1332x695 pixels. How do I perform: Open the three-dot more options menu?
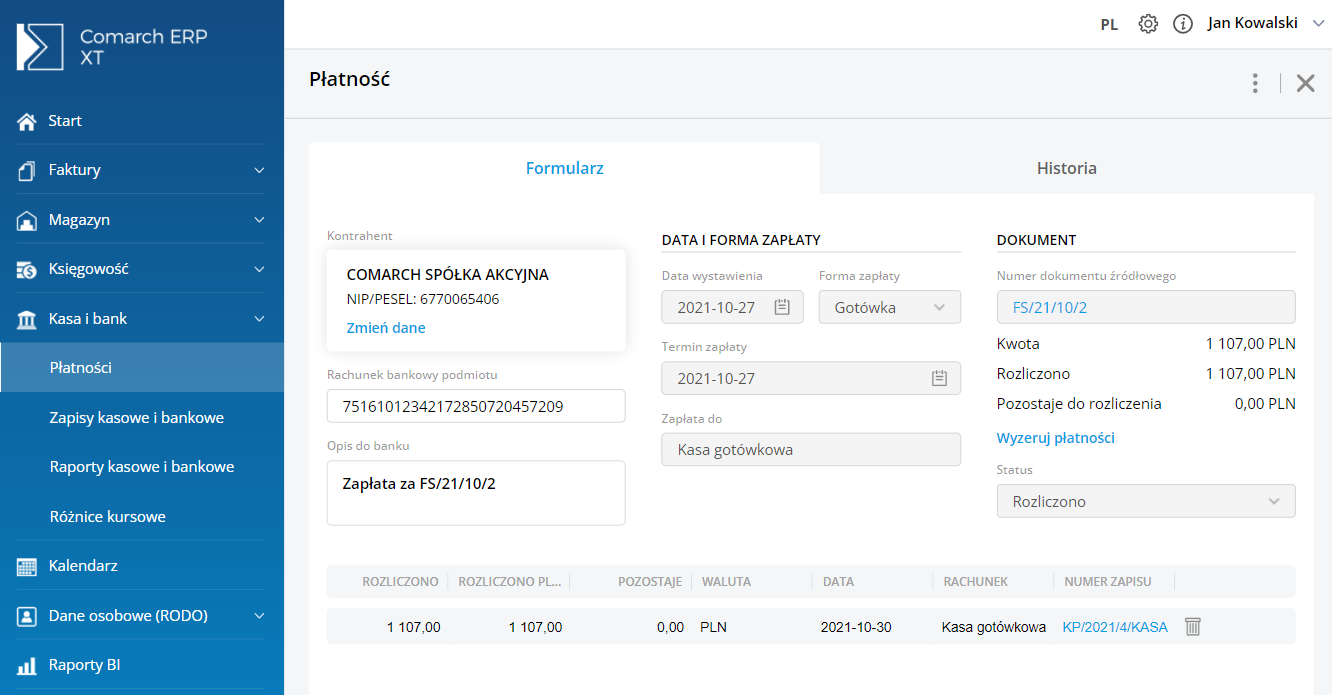pyautogui.click(x=1255, y=83)
